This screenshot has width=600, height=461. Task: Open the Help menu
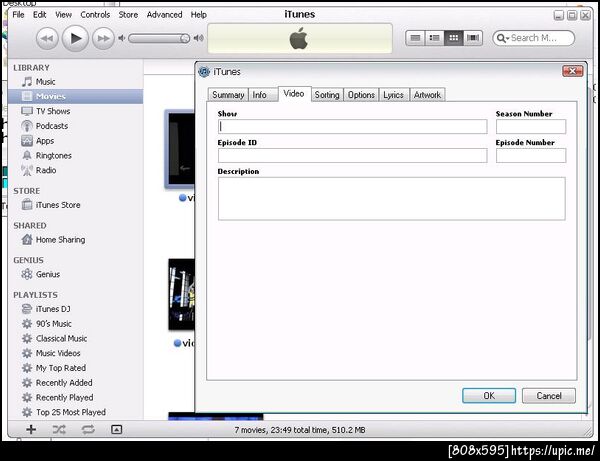pos(199,15)
